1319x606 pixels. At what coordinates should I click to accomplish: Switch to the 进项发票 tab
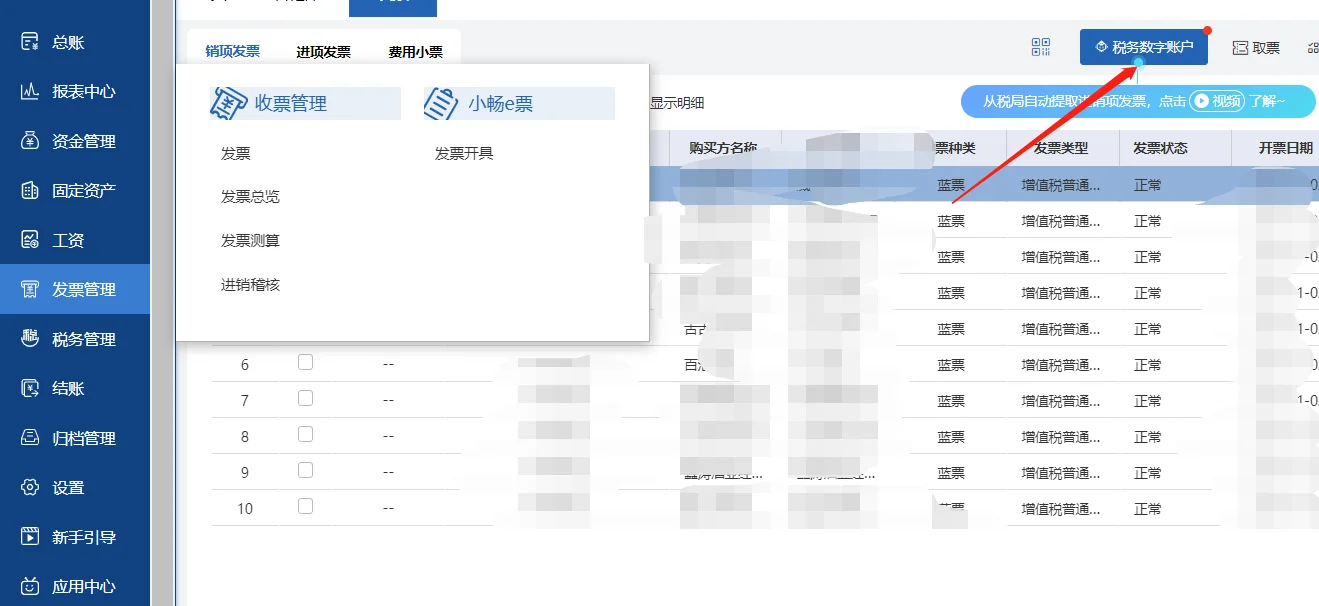click(x=322, y=52)
